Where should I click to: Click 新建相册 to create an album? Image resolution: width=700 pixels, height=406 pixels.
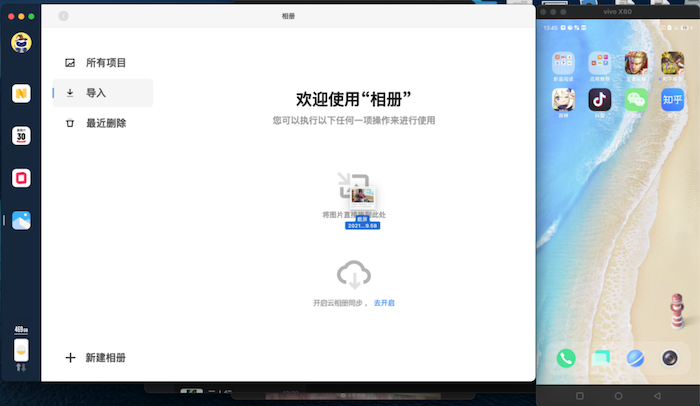tap(96, 358)
